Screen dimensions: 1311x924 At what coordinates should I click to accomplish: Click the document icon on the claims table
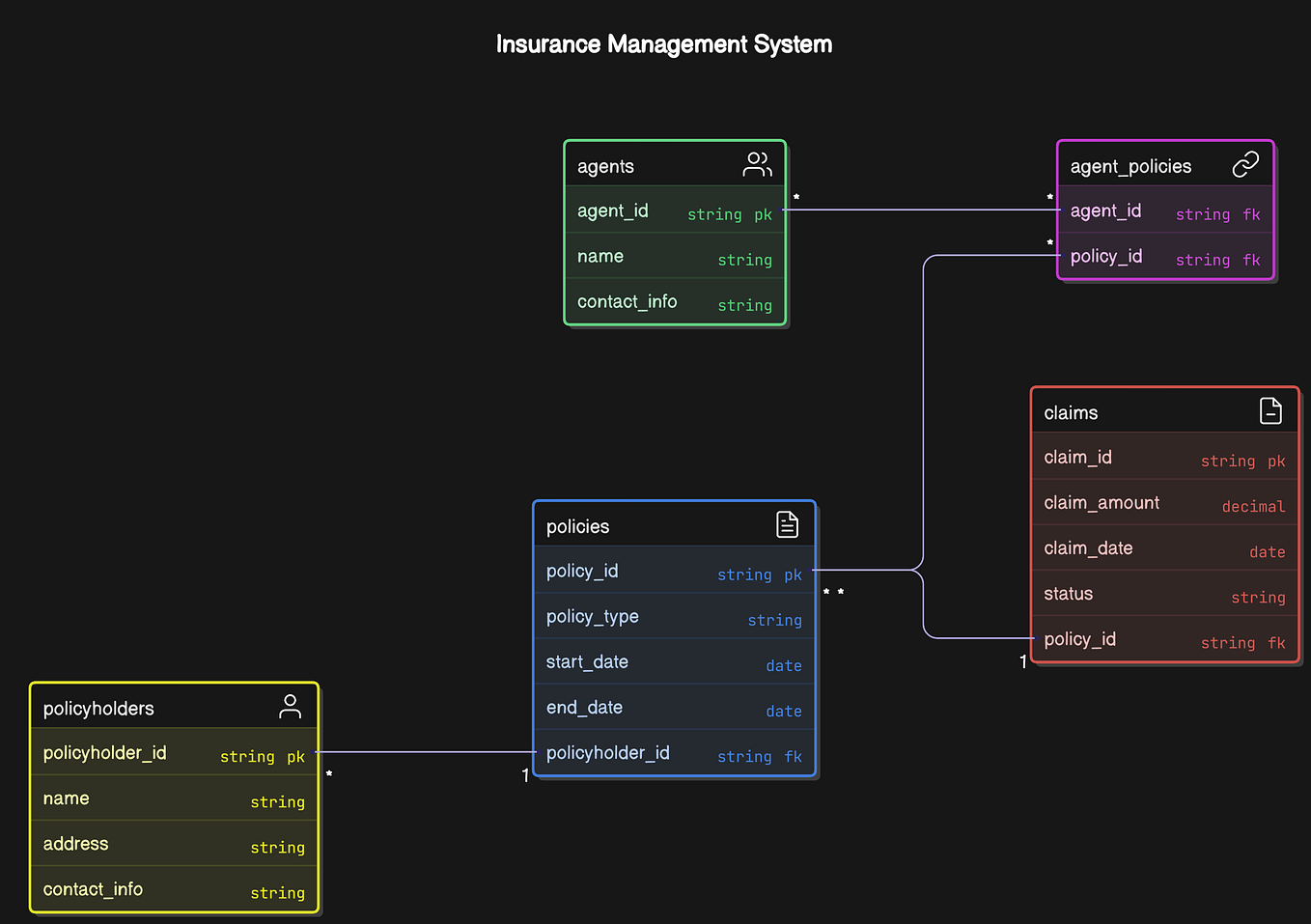pos(1271,410)
